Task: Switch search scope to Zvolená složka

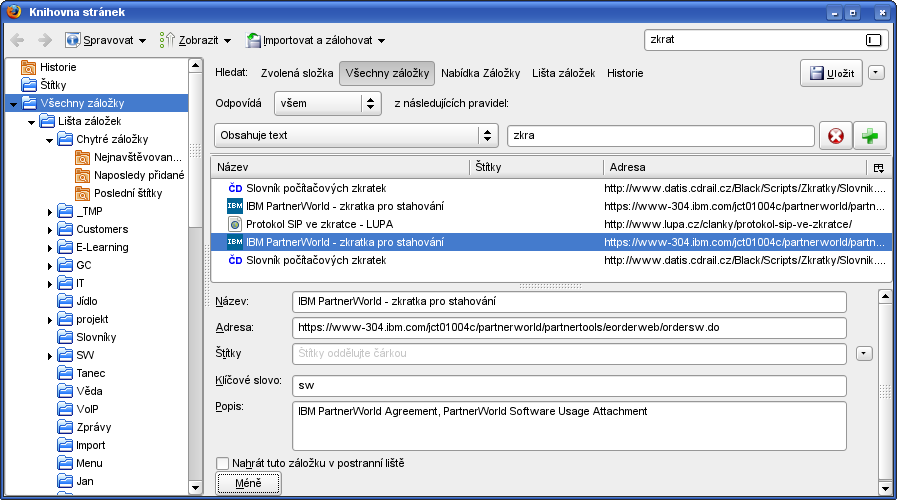Action: tap(296, 73)
